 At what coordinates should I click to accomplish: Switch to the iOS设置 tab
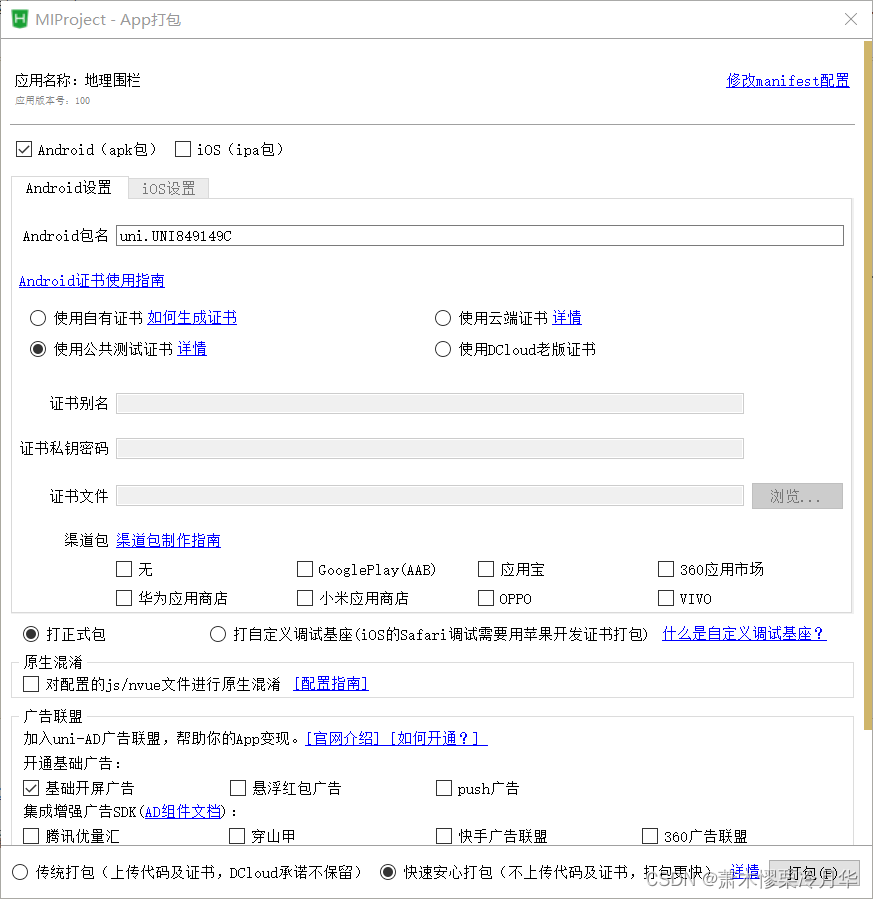click(169, 188)
